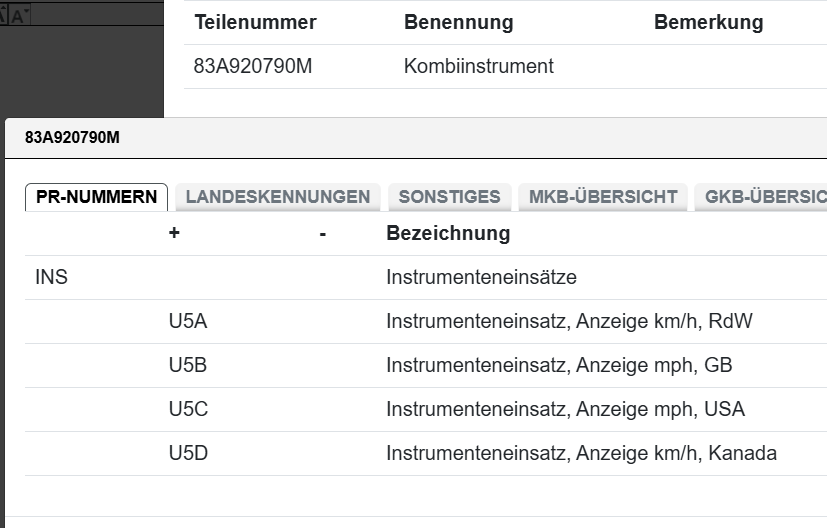Click the U5B PR number code

(188, 366)
